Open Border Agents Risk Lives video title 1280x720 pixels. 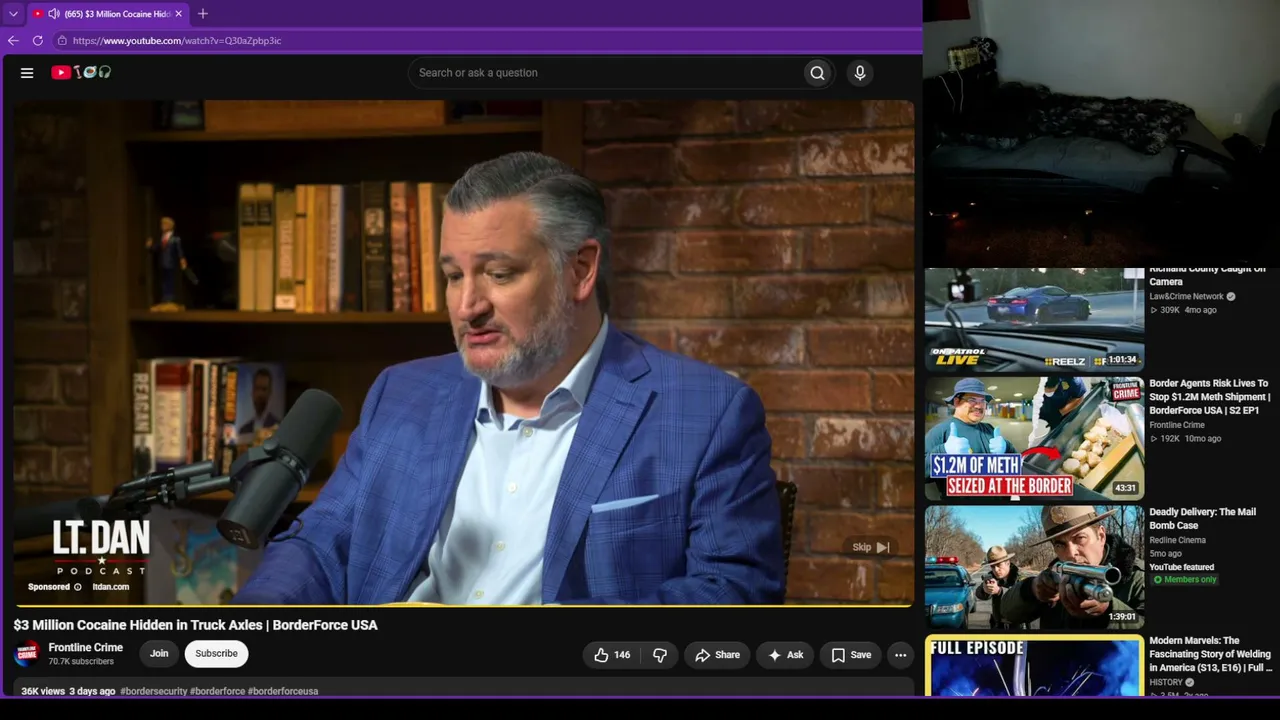click(x=1210, y=397)
